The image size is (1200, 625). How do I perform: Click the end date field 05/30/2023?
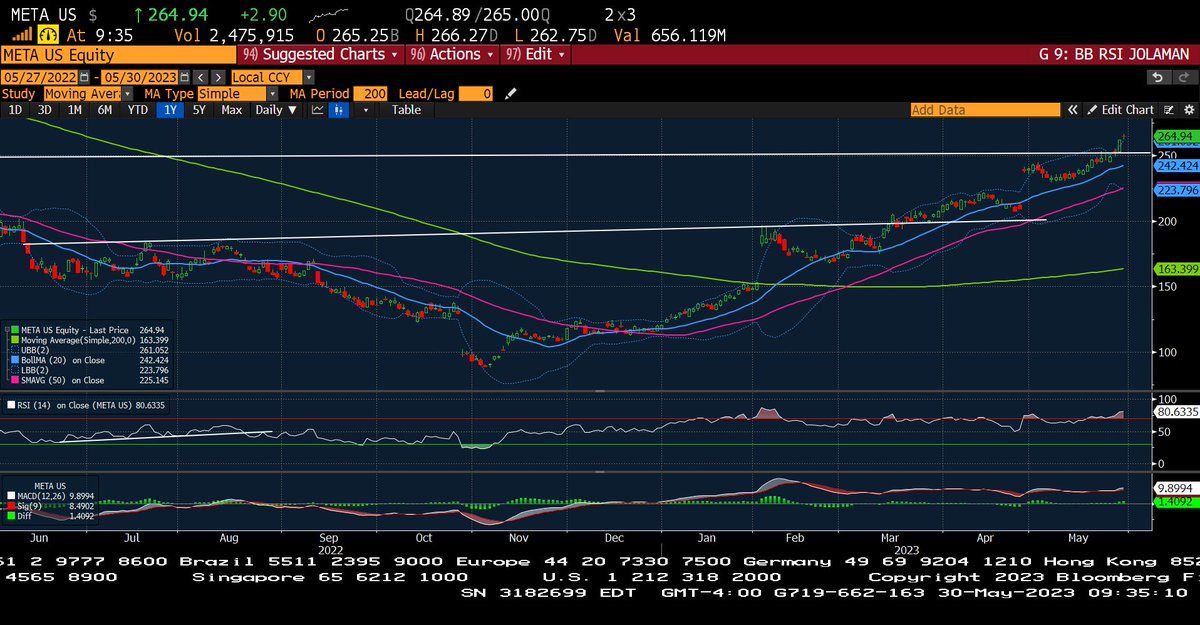pyautogui.click(x=139, y=77)
